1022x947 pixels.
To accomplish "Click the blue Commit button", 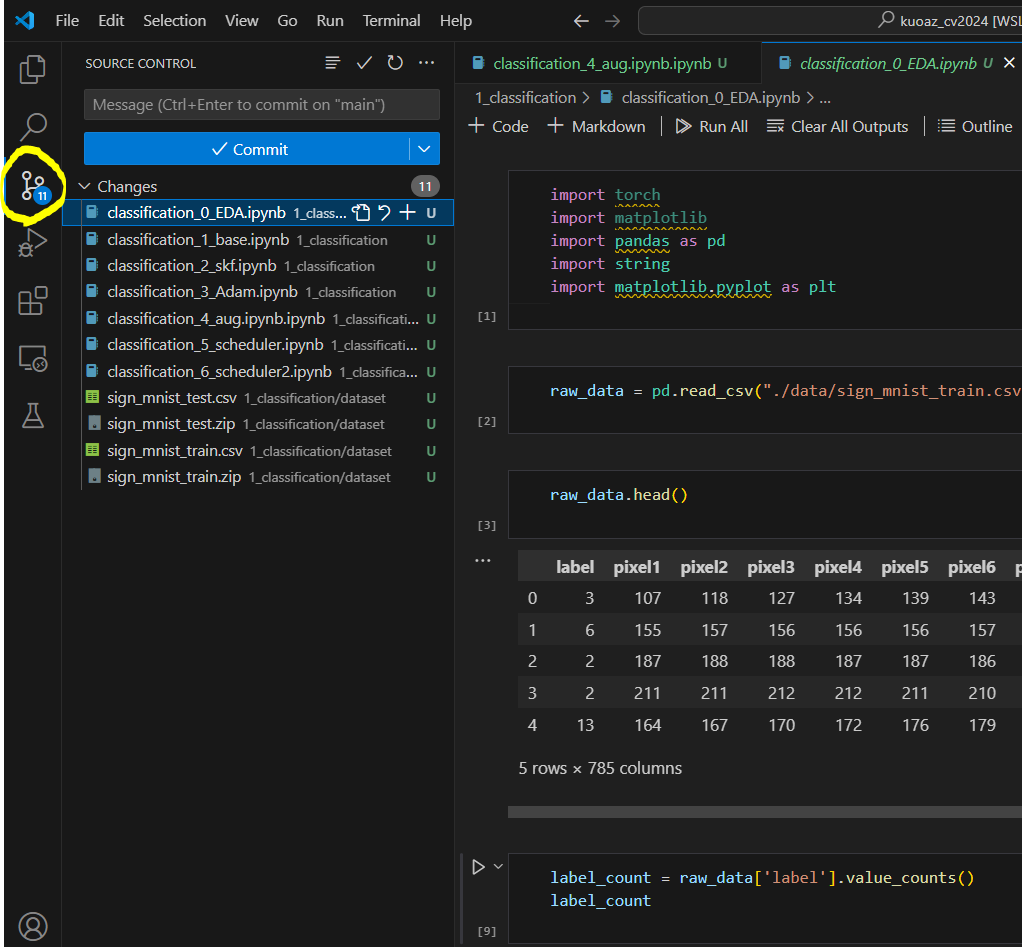I will (248, 149).
